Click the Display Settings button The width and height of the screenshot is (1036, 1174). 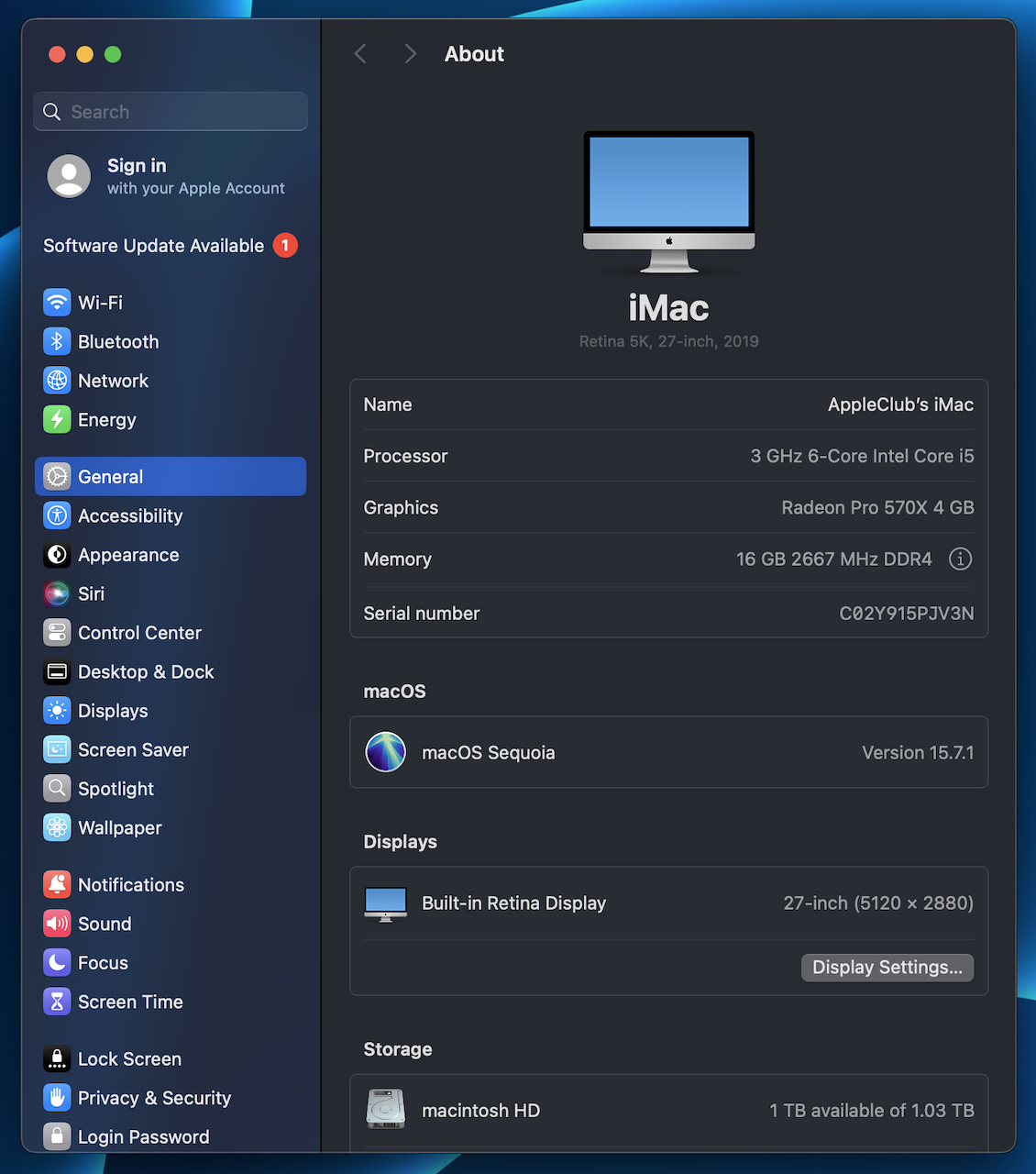click(887, 968)
